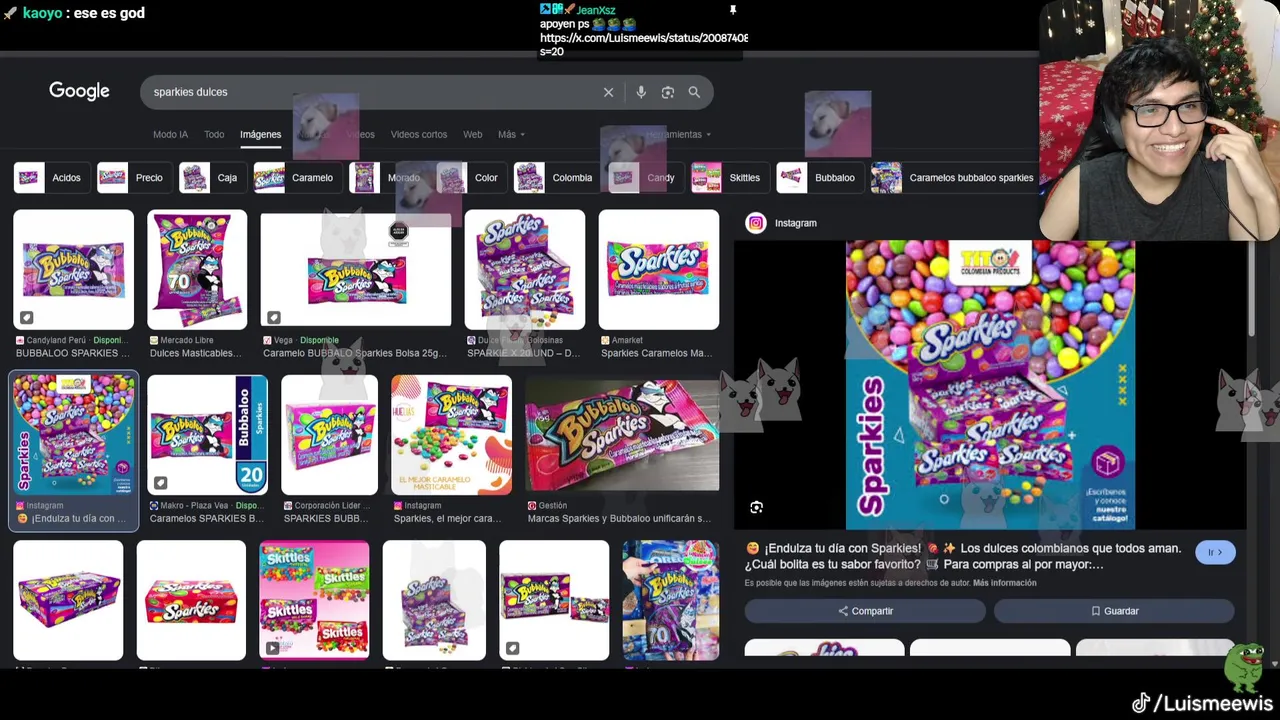
Task: Click the Ir button beside caption
Action: pos(1215,552)
